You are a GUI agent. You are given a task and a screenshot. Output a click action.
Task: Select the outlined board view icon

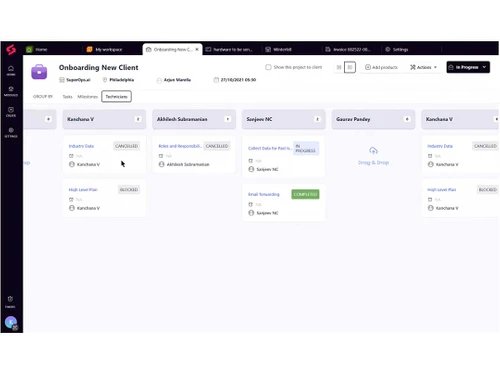point(350,67)
